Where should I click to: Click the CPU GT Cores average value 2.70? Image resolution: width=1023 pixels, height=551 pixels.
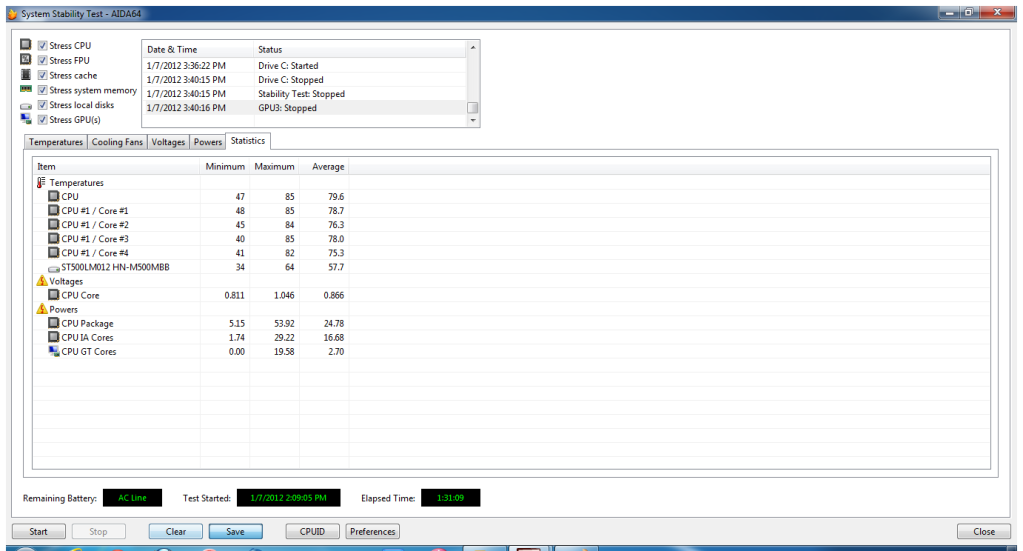(335, 351)
